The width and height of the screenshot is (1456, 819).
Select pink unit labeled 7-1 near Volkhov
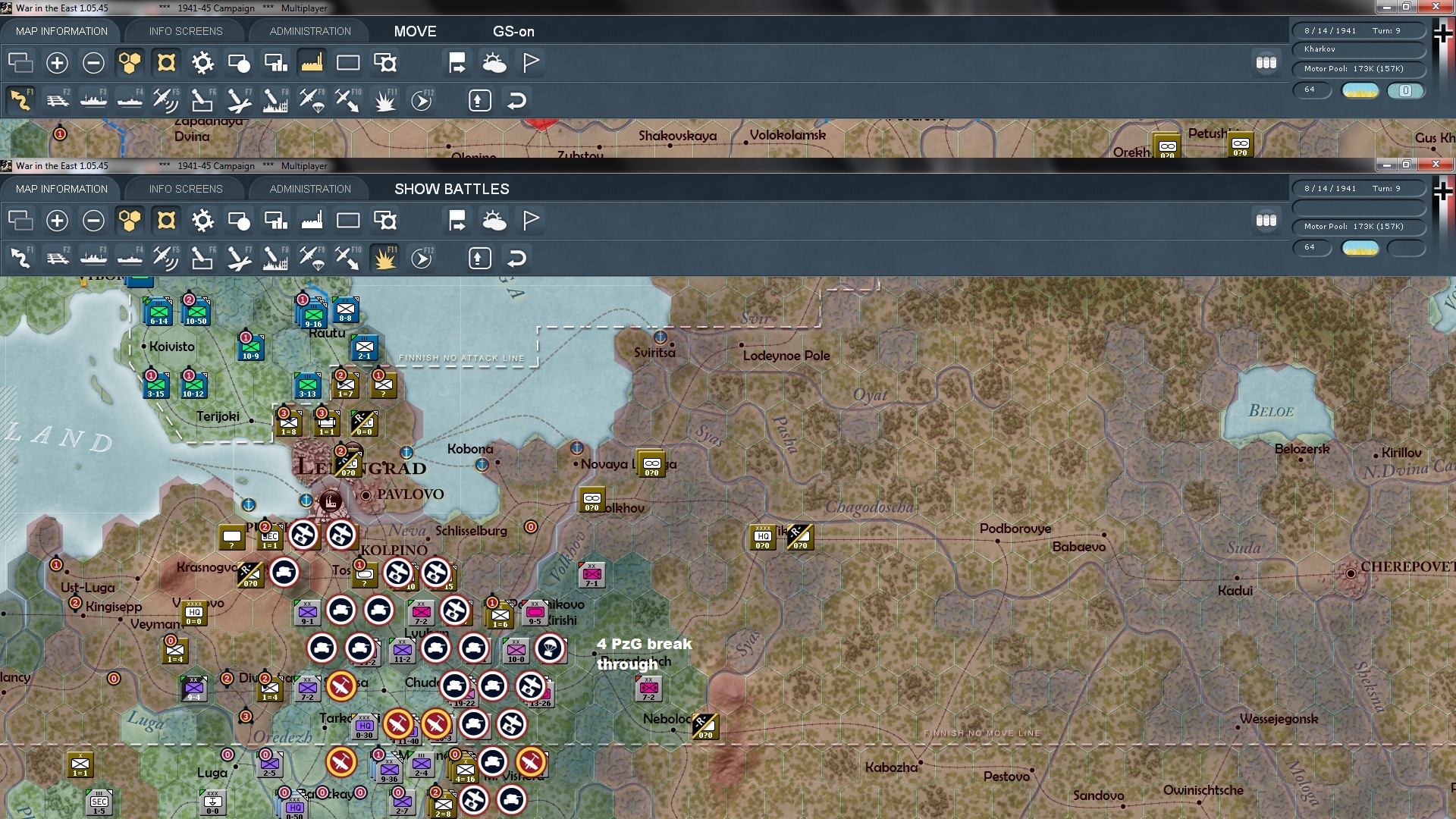[591, 575]
